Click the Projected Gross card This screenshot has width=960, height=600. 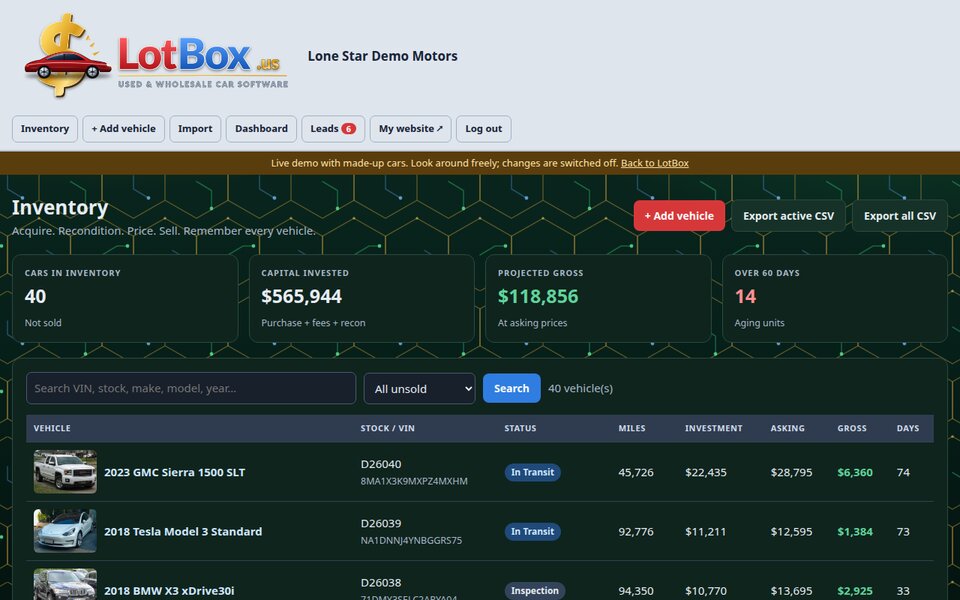point(598,298)
